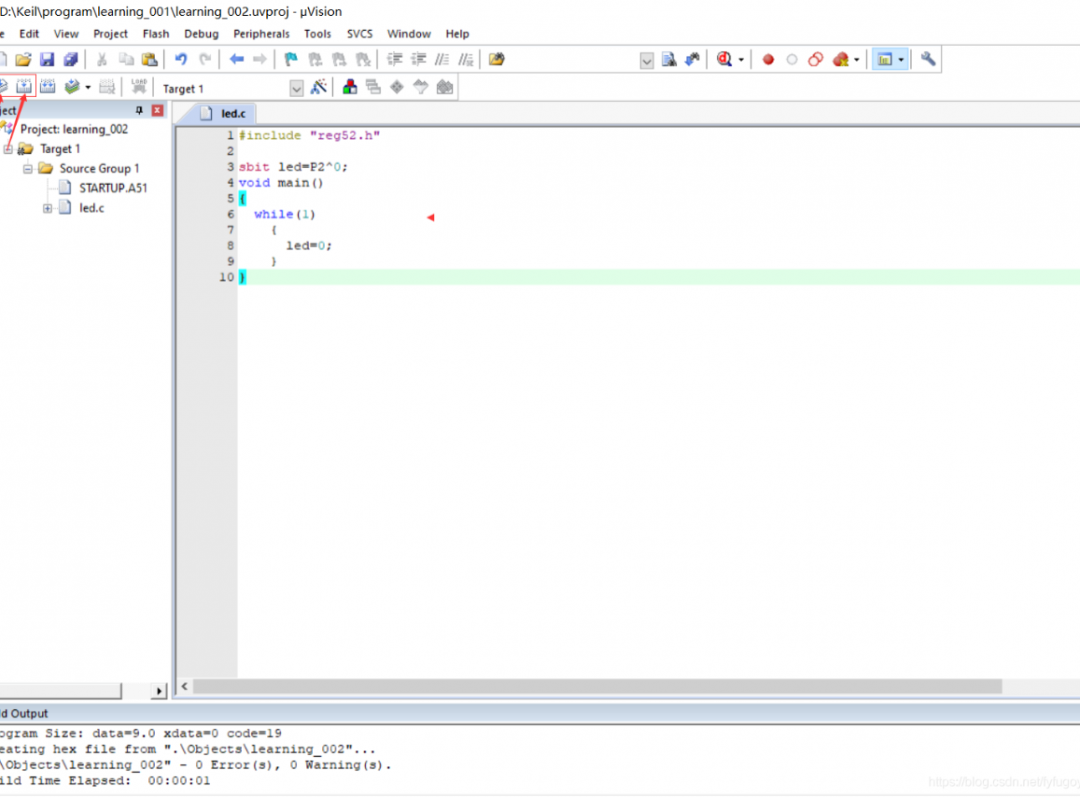Click the editor horizontal scrollbar thumb
The width and height of the screenshot is (1080, 797).
pos(597,687)
